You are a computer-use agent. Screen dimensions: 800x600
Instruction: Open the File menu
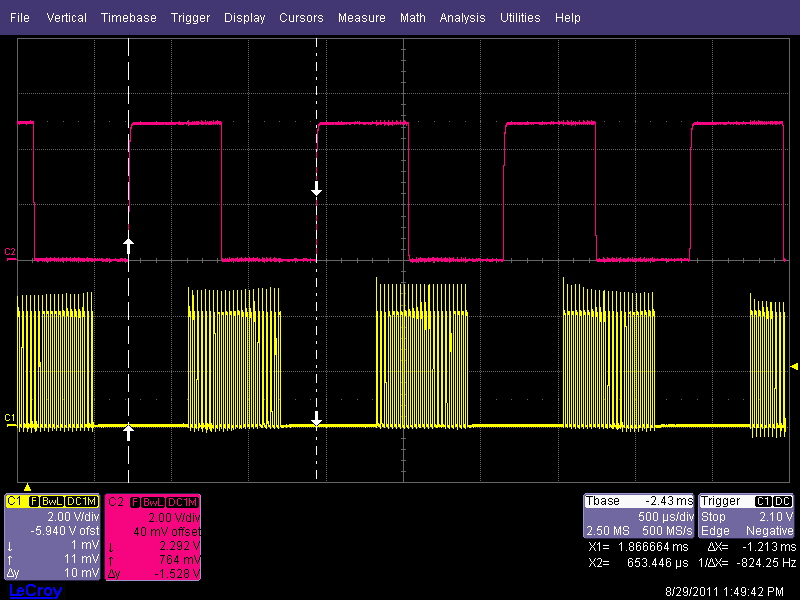point(20,17)
